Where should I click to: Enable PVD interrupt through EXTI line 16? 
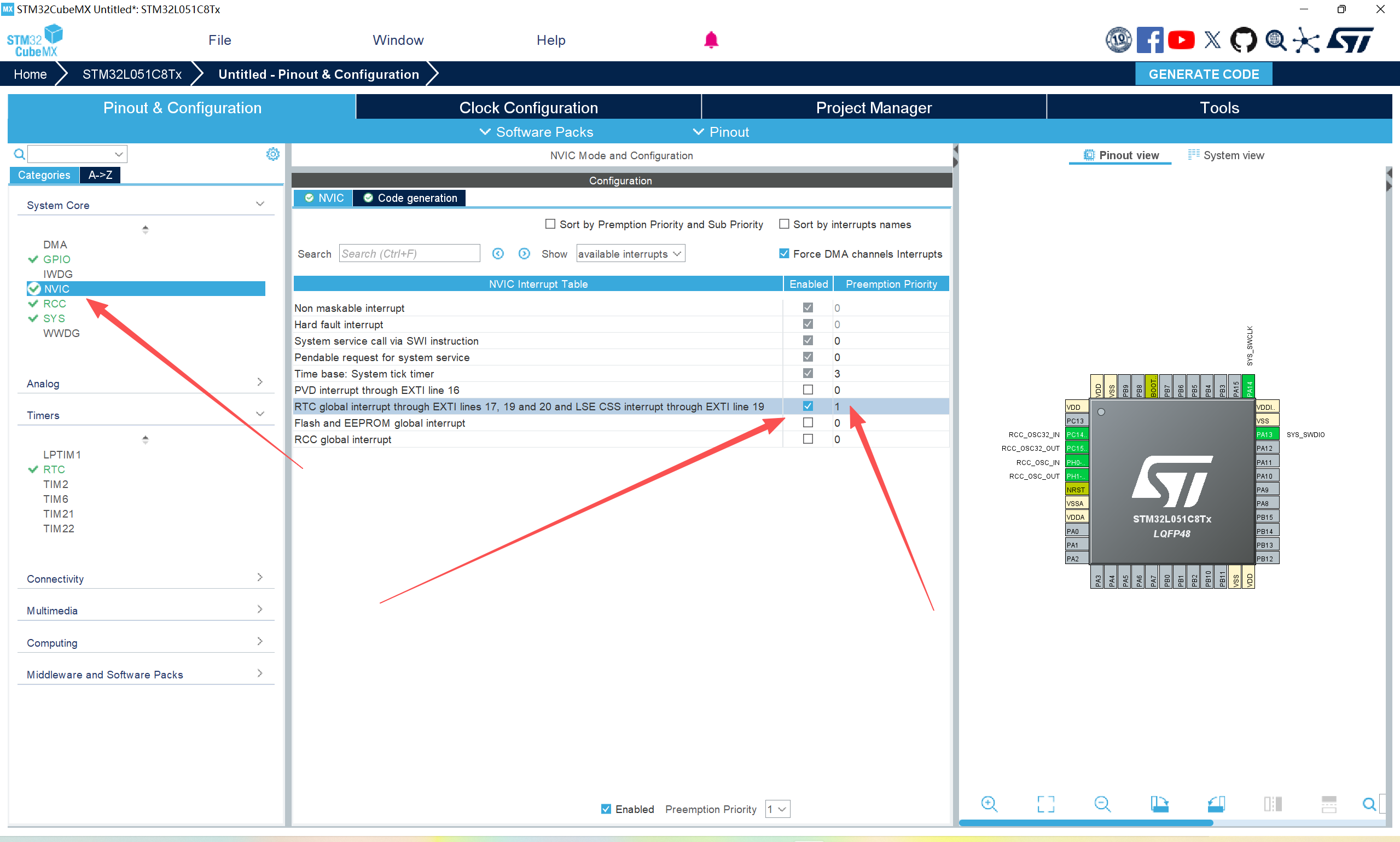[x=807, y=390]
